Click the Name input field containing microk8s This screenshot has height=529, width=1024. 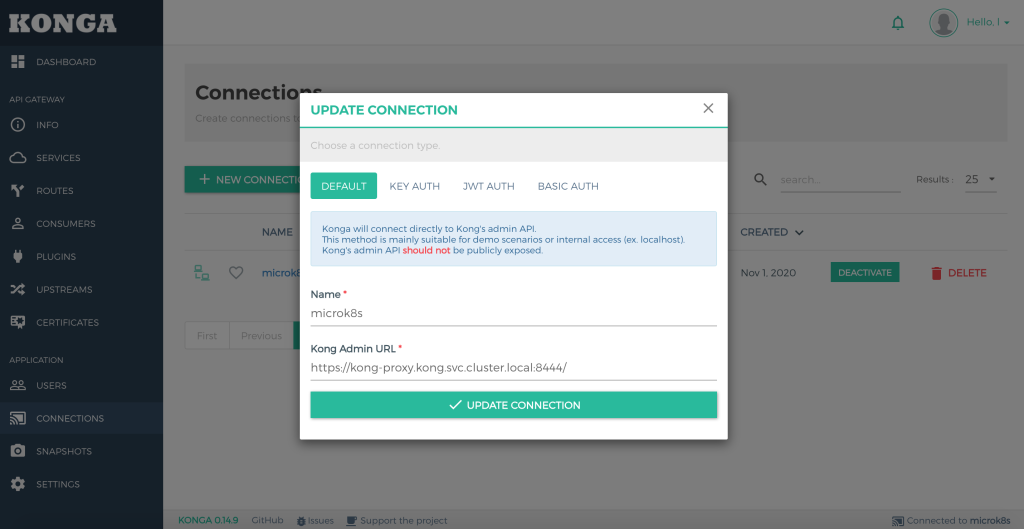coord(513,313)
